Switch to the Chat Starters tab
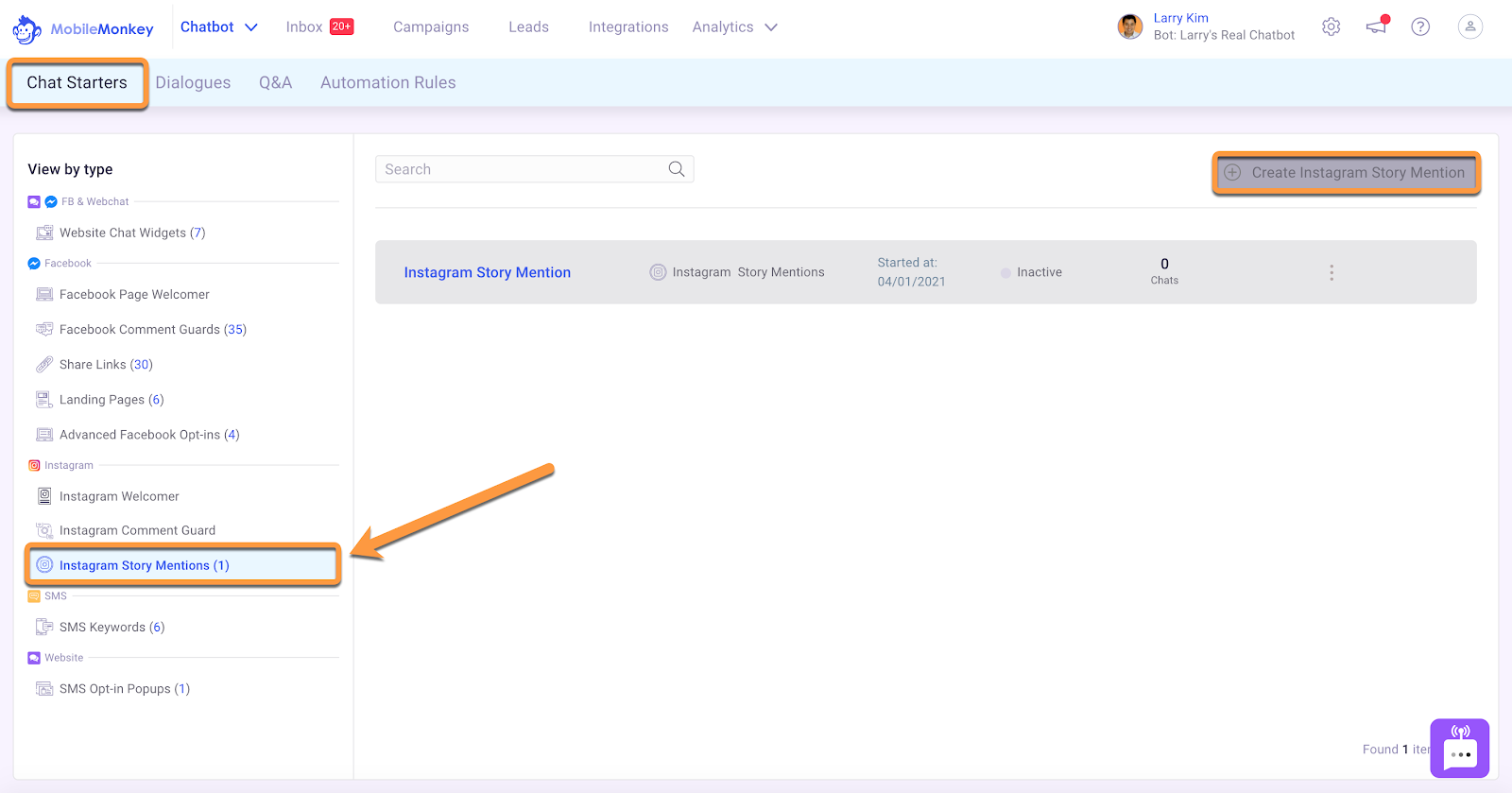1512x793 pixels. [77, 83]
